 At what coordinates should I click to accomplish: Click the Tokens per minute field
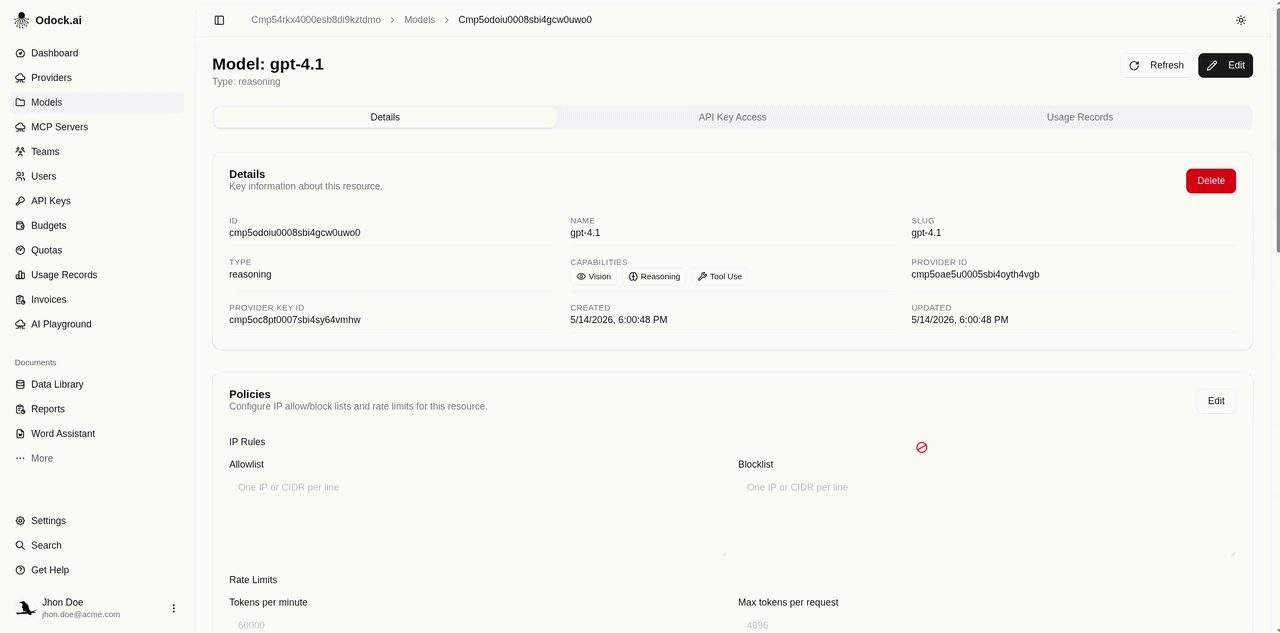[x=478, y=625]
